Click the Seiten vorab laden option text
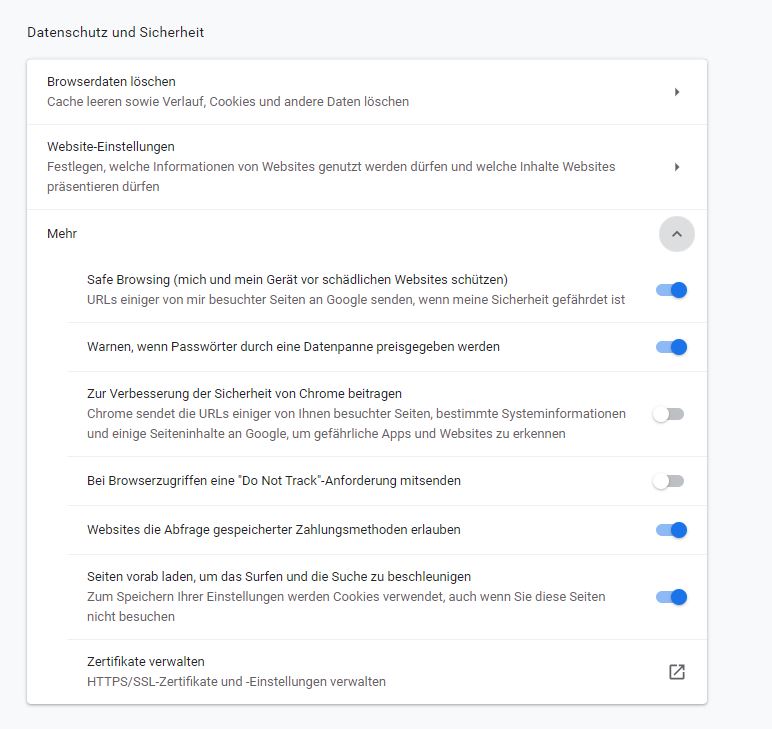772x729 pixels. (x=279, y=577)
